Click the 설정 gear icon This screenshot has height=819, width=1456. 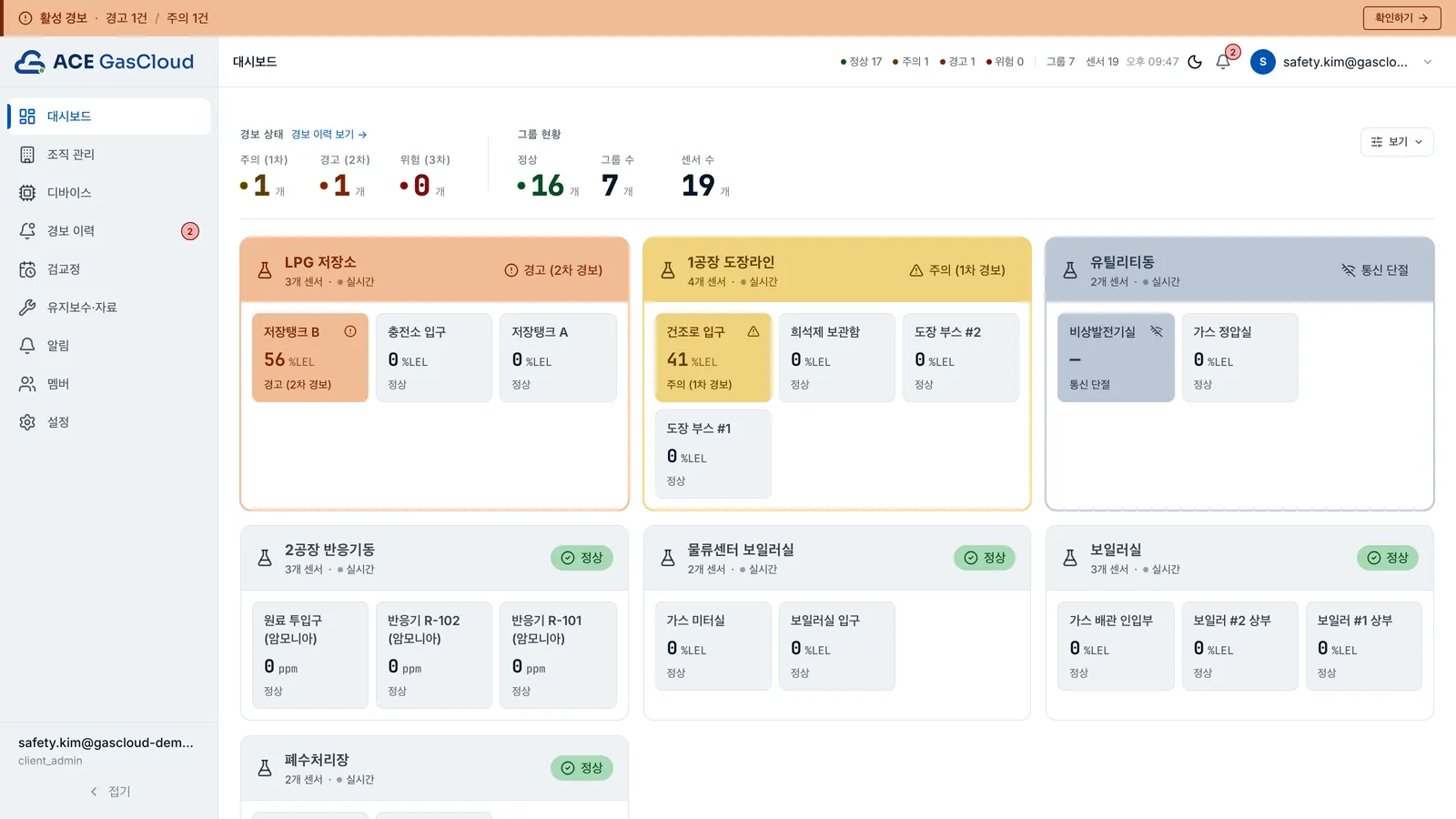[x=27, y=422]
